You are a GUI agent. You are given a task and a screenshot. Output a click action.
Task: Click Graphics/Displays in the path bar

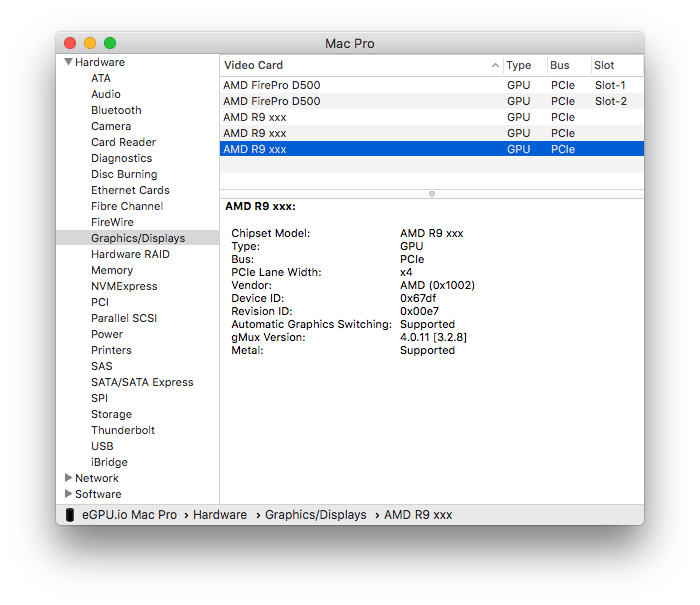[x=316, y=515]
